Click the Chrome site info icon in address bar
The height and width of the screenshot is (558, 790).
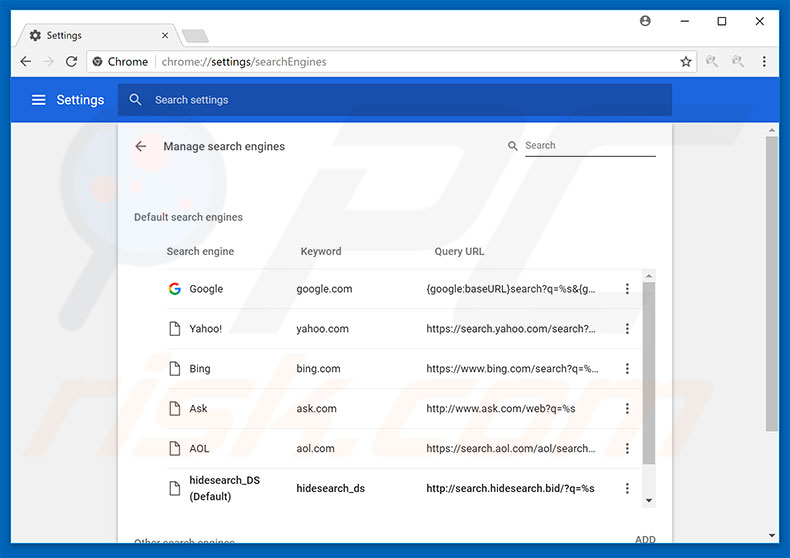[98, 61]
